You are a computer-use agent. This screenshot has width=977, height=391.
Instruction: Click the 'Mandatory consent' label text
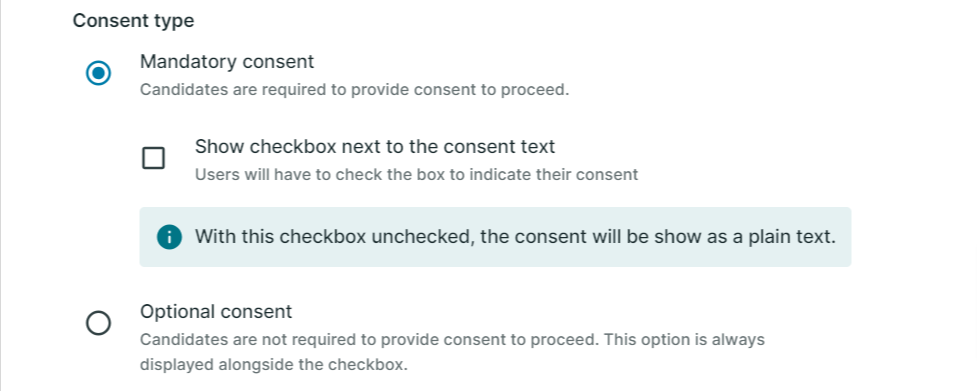(227, 62)
